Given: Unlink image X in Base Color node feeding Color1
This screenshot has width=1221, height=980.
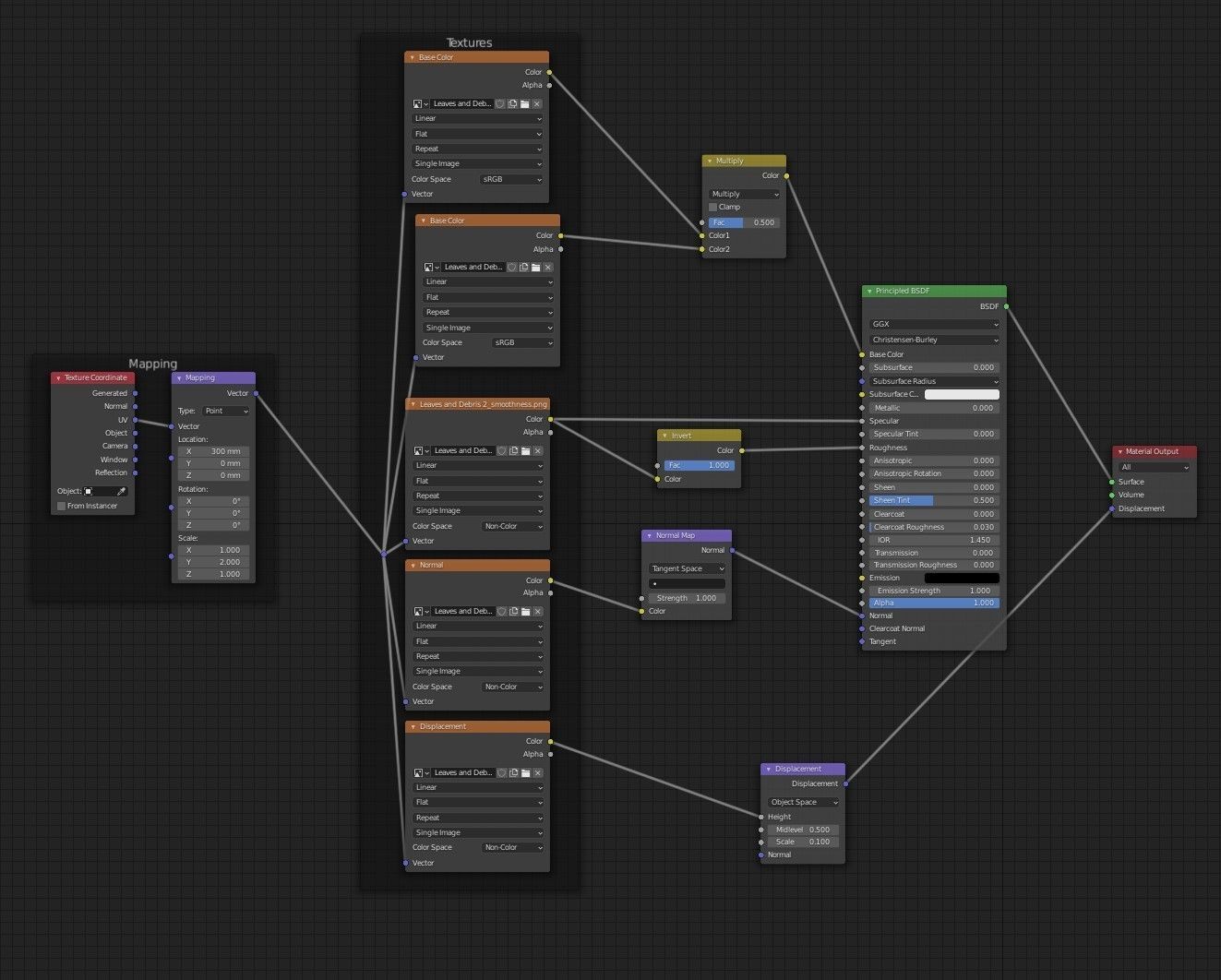Looking at the screenshot, I should point(536,103).
